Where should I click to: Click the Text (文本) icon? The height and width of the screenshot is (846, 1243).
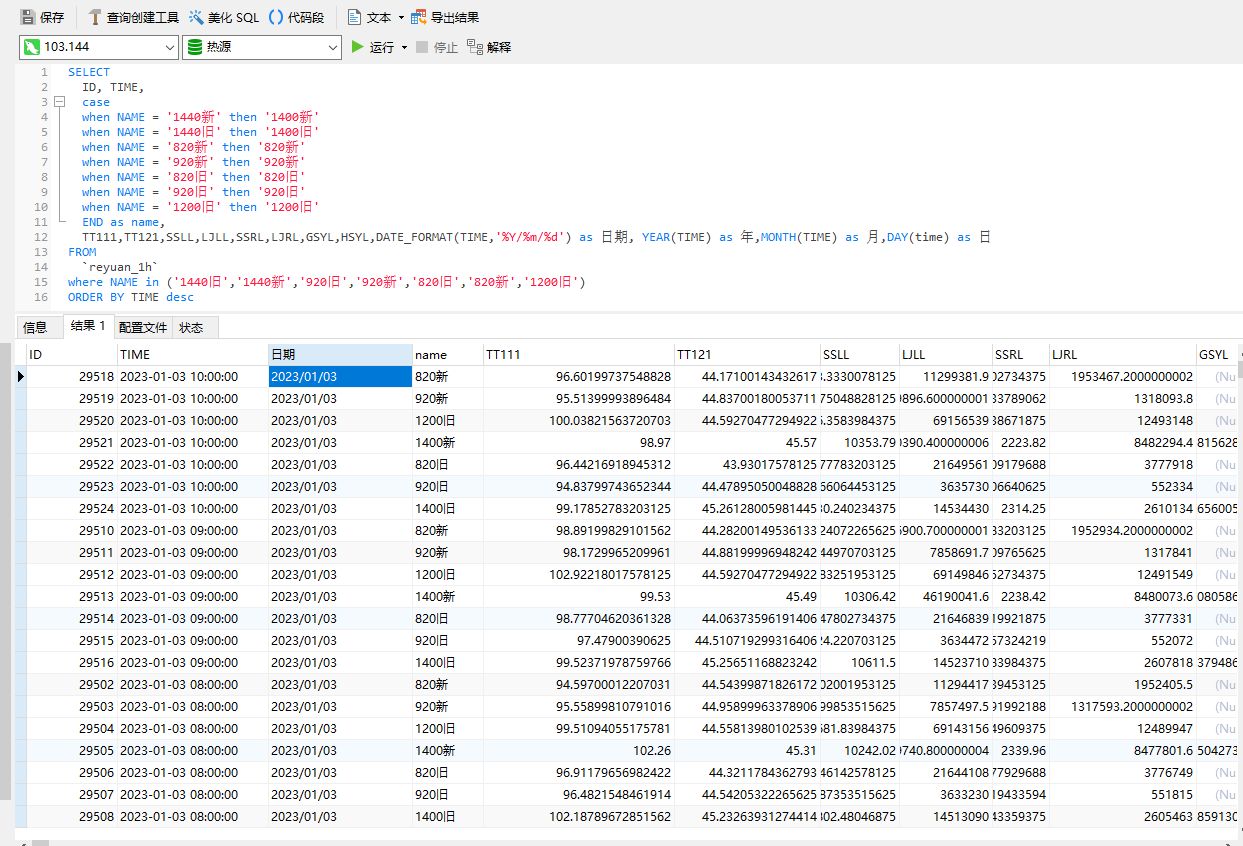[x=355, y=17]
